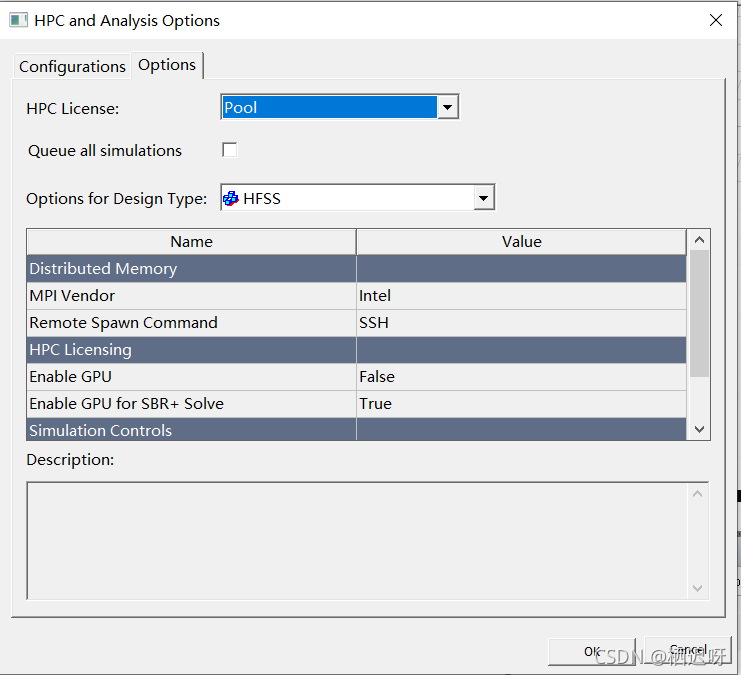
Task: Open the HPC License dropdown arrow
Action: coord(448,107)
